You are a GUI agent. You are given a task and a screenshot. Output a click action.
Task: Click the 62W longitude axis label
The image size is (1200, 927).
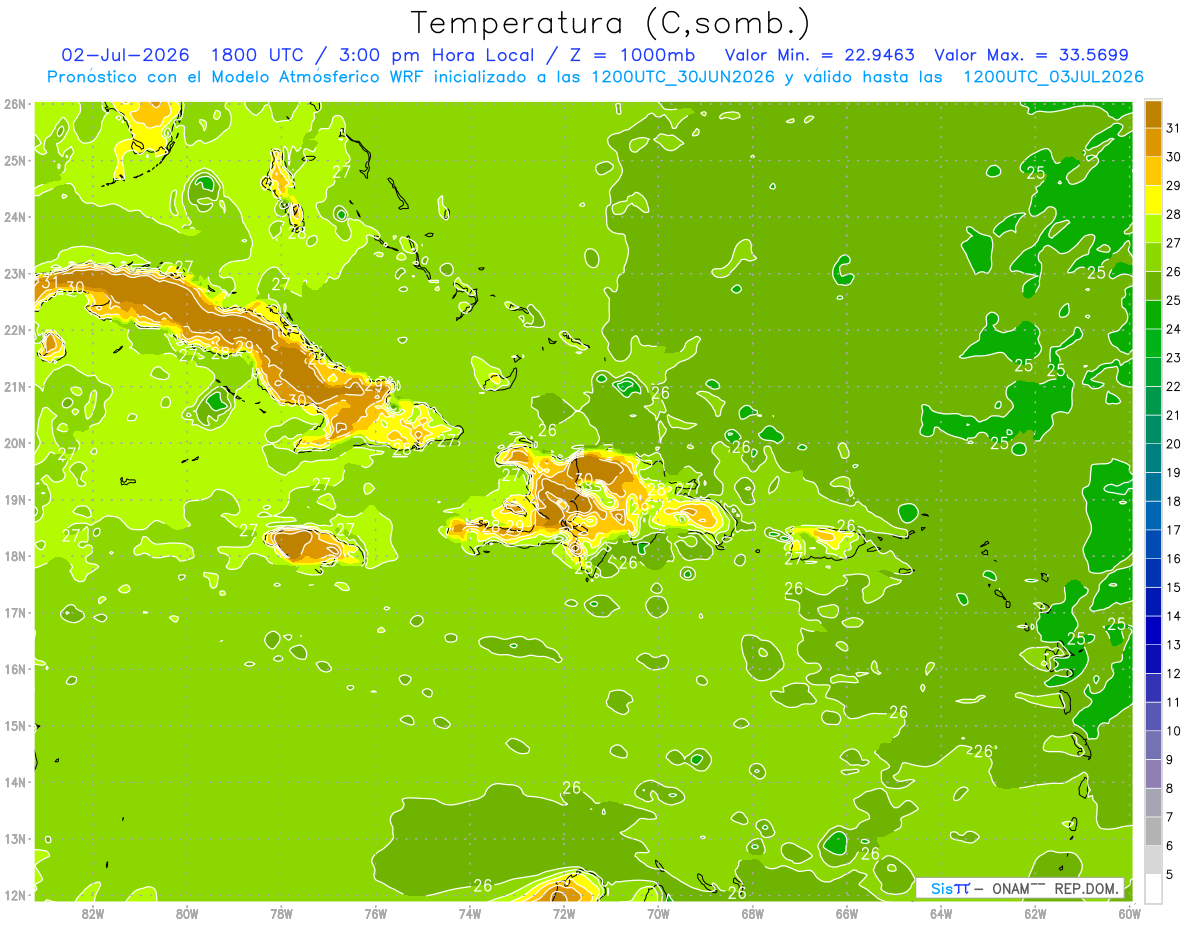click(1035, 913)
